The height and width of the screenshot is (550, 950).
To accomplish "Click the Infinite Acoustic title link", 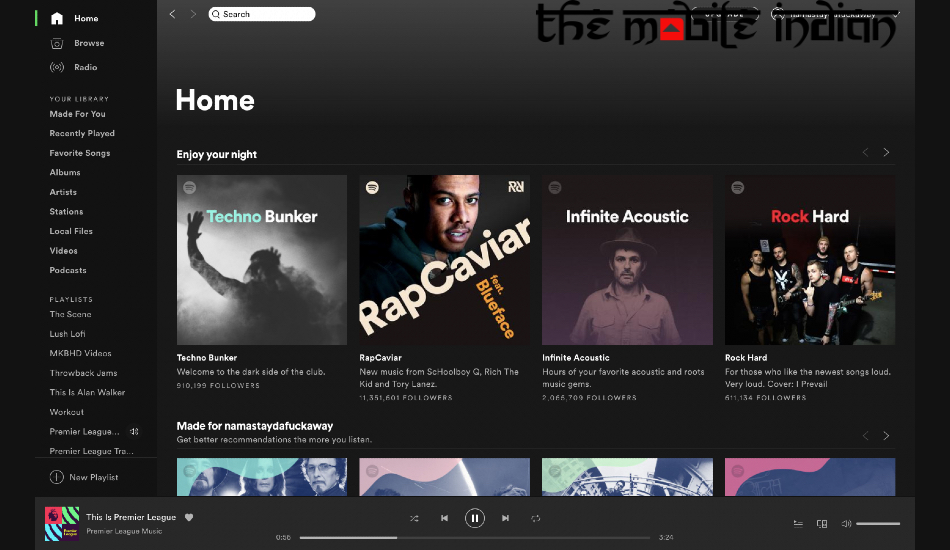I will point(576,358).
